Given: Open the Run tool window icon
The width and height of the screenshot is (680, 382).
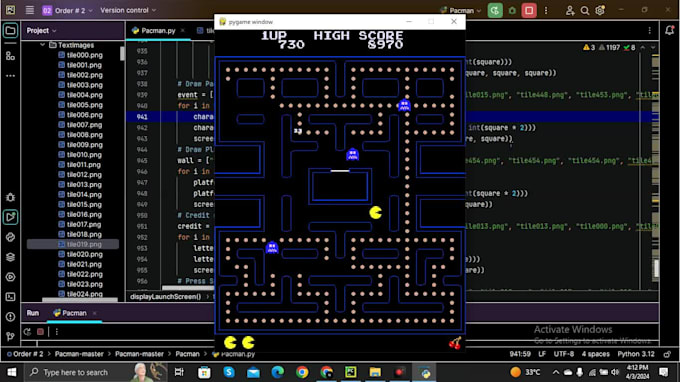Looking at the screenshot, I should coord(10,217).
